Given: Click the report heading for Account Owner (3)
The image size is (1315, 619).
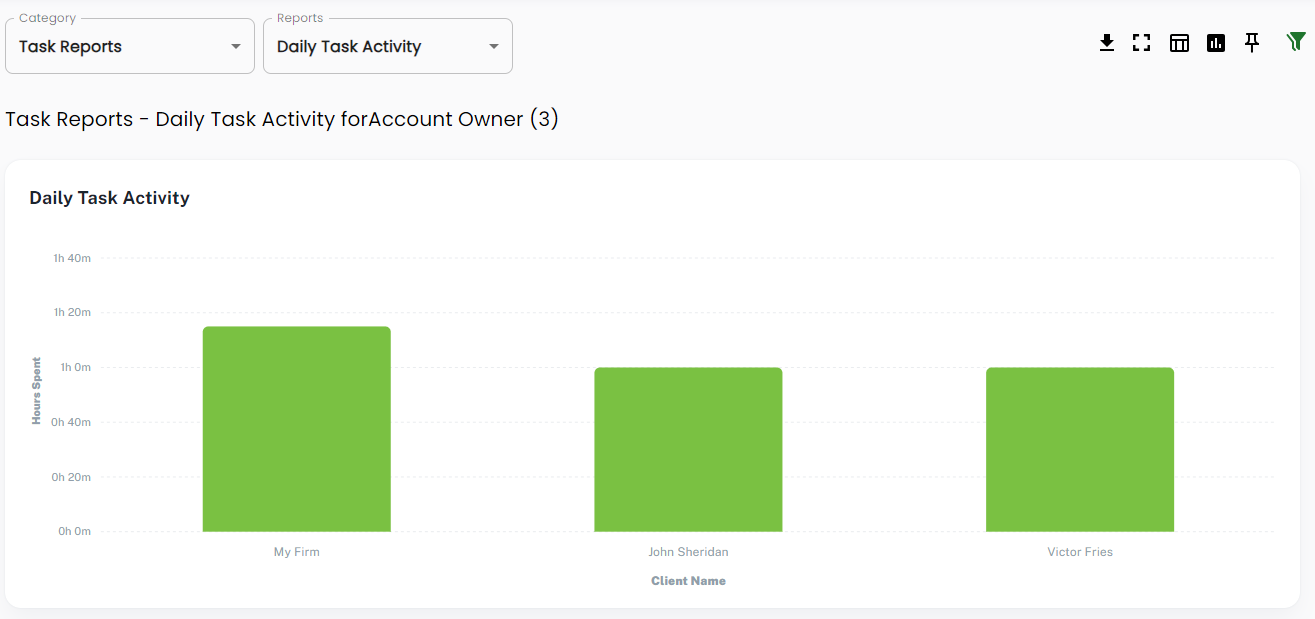Looking at the screenshot, I should click(x=282, y=119).
